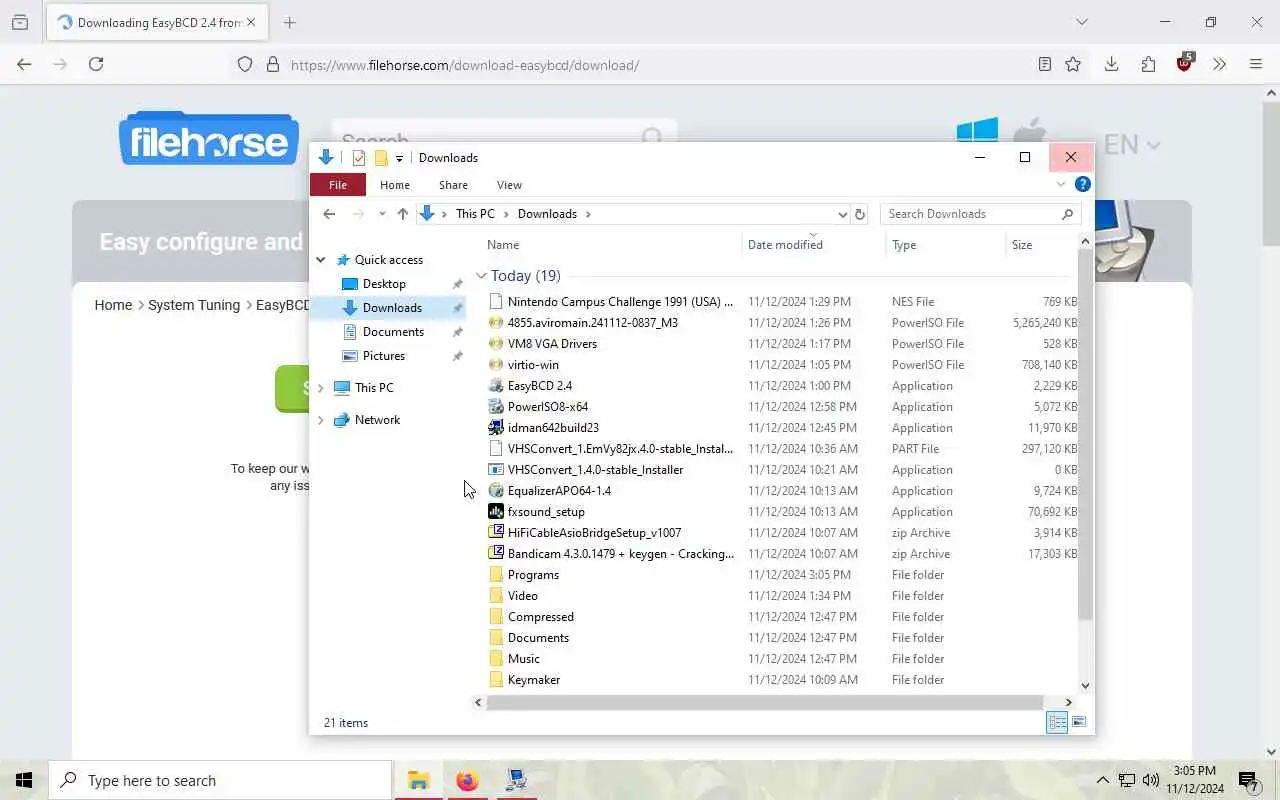Select the VHSConvert PART file row
The height and width of the screenshot is (800, 1280).
pos(782,449)
